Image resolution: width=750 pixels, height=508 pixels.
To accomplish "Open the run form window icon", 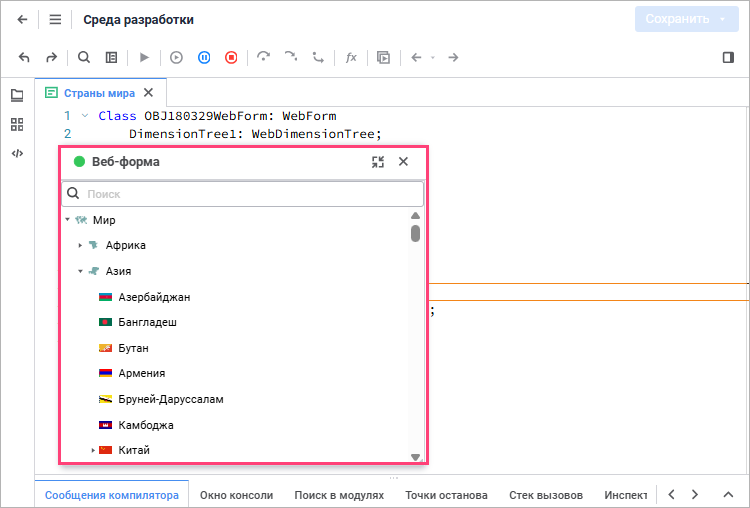I will 383,57.
